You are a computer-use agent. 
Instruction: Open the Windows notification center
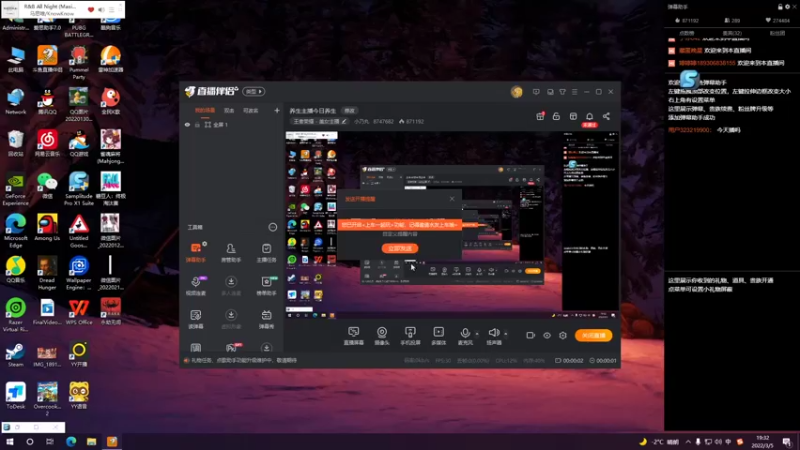pos(787,442)
